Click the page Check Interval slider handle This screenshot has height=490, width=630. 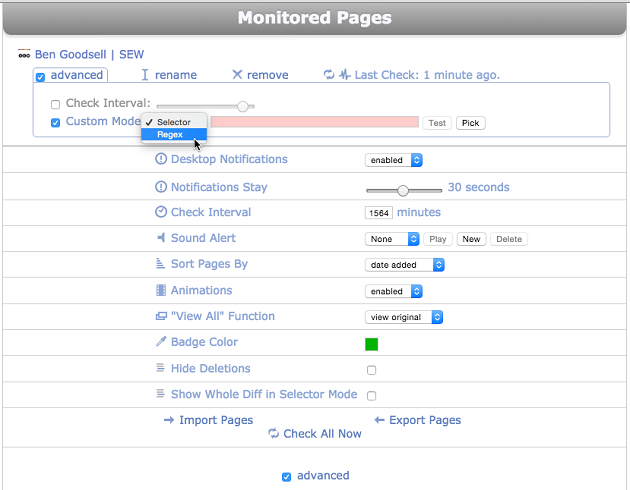tap(243, 106)
